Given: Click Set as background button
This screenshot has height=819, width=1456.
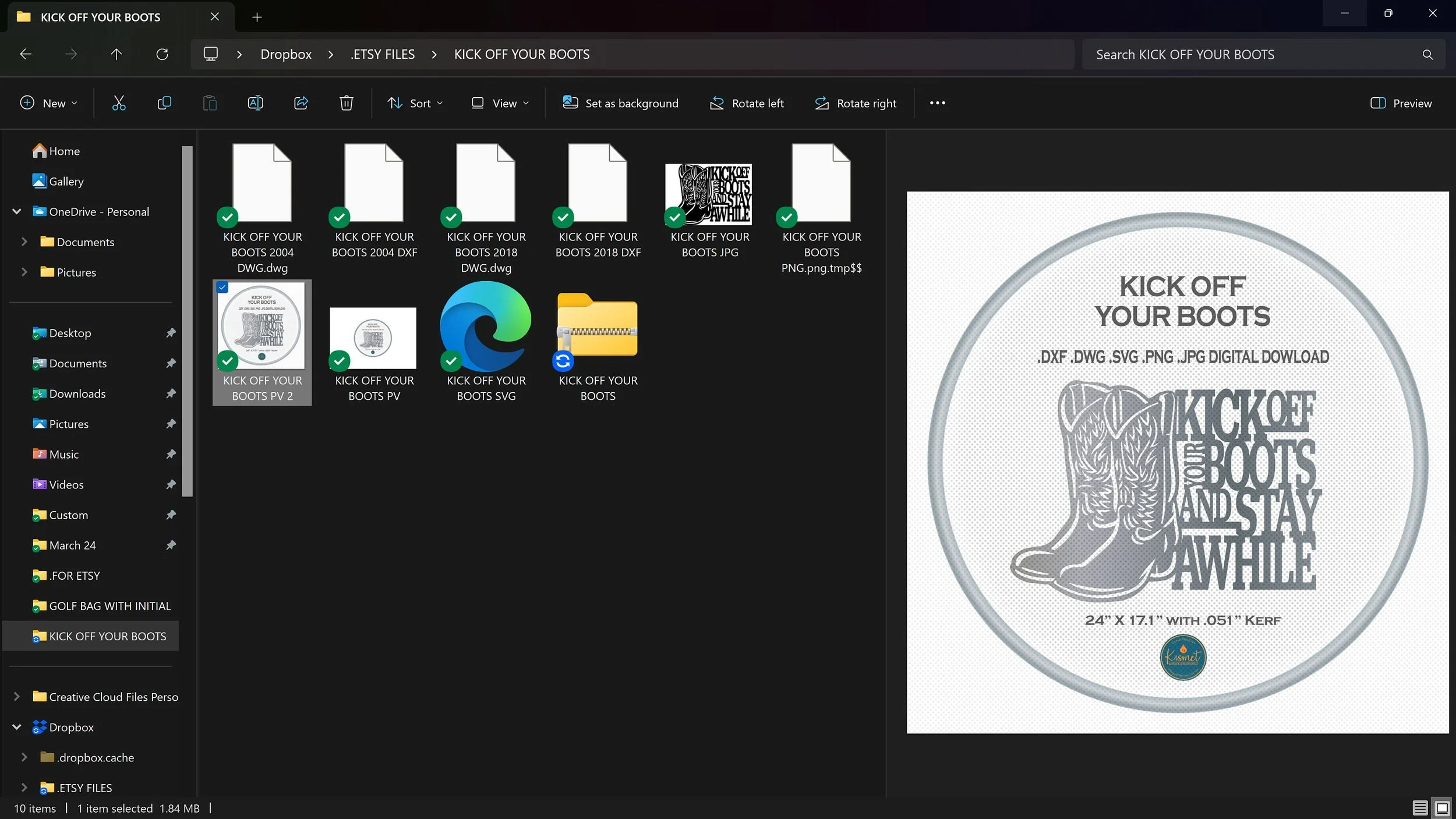Looking at the screenshot, I should tap(620, 103).
